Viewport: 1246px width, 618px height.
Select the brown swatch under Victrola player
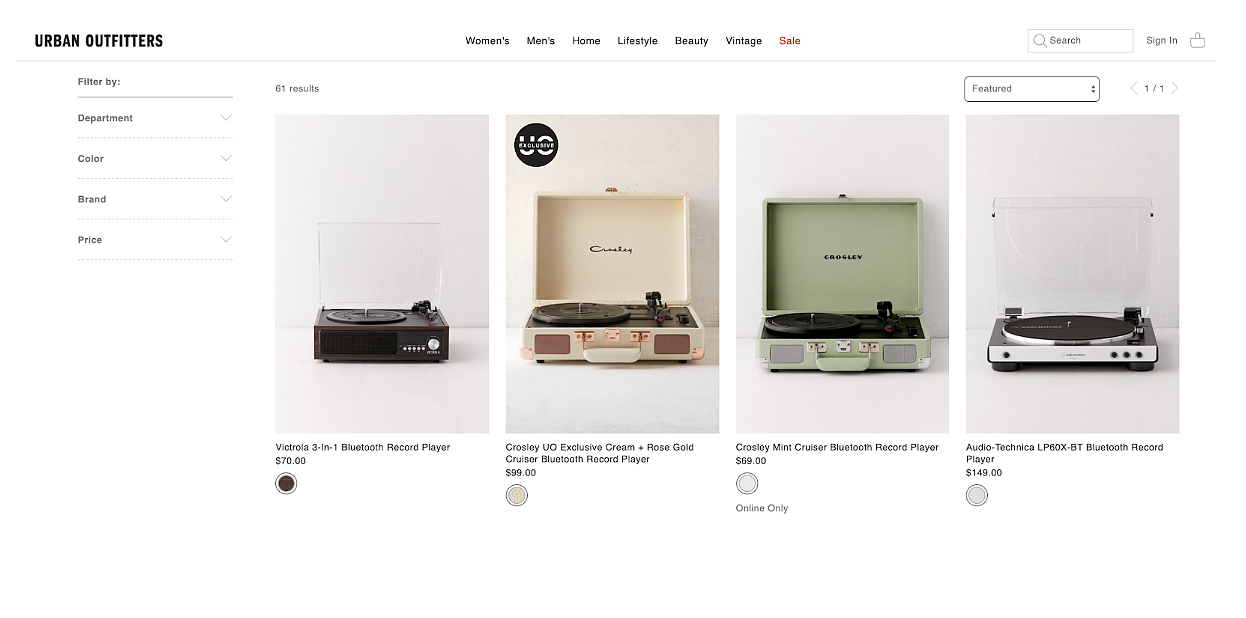click(x=287, y=484)
